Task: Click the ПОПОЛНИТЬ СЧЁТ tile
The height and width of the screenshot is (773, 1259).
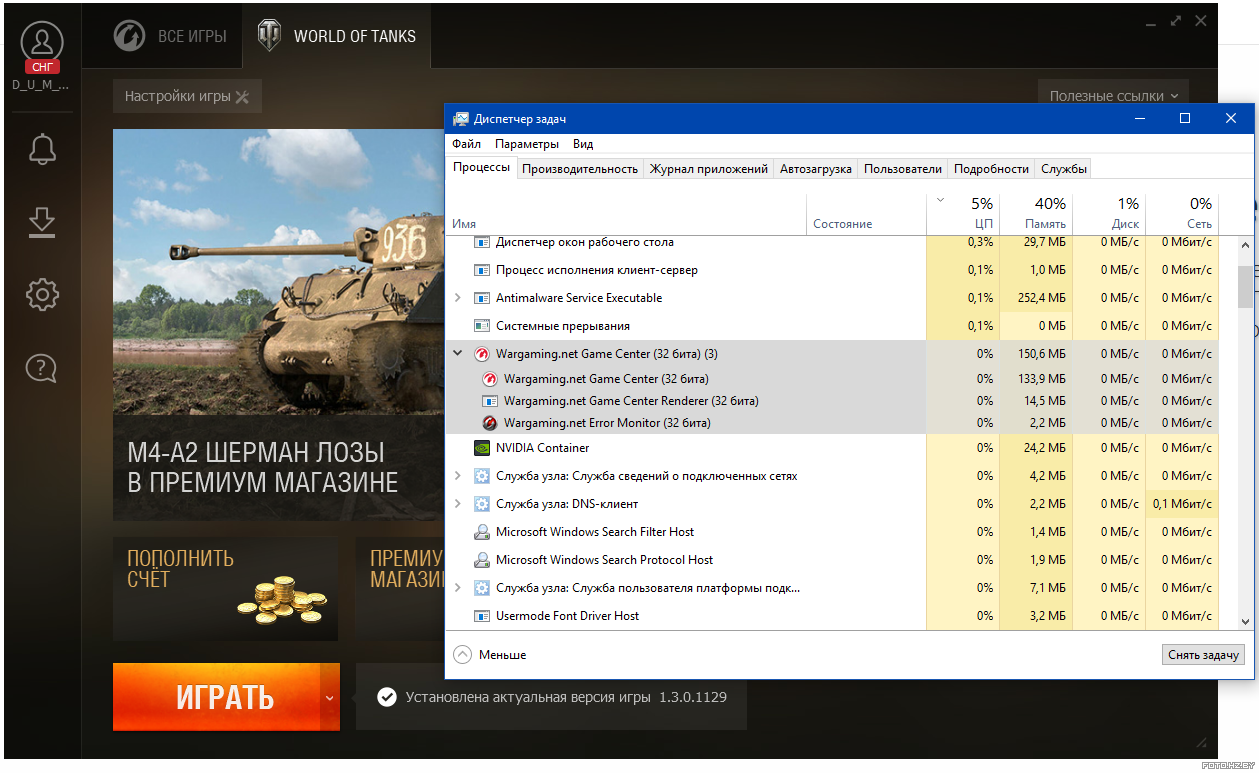Action: pos(225,589)
